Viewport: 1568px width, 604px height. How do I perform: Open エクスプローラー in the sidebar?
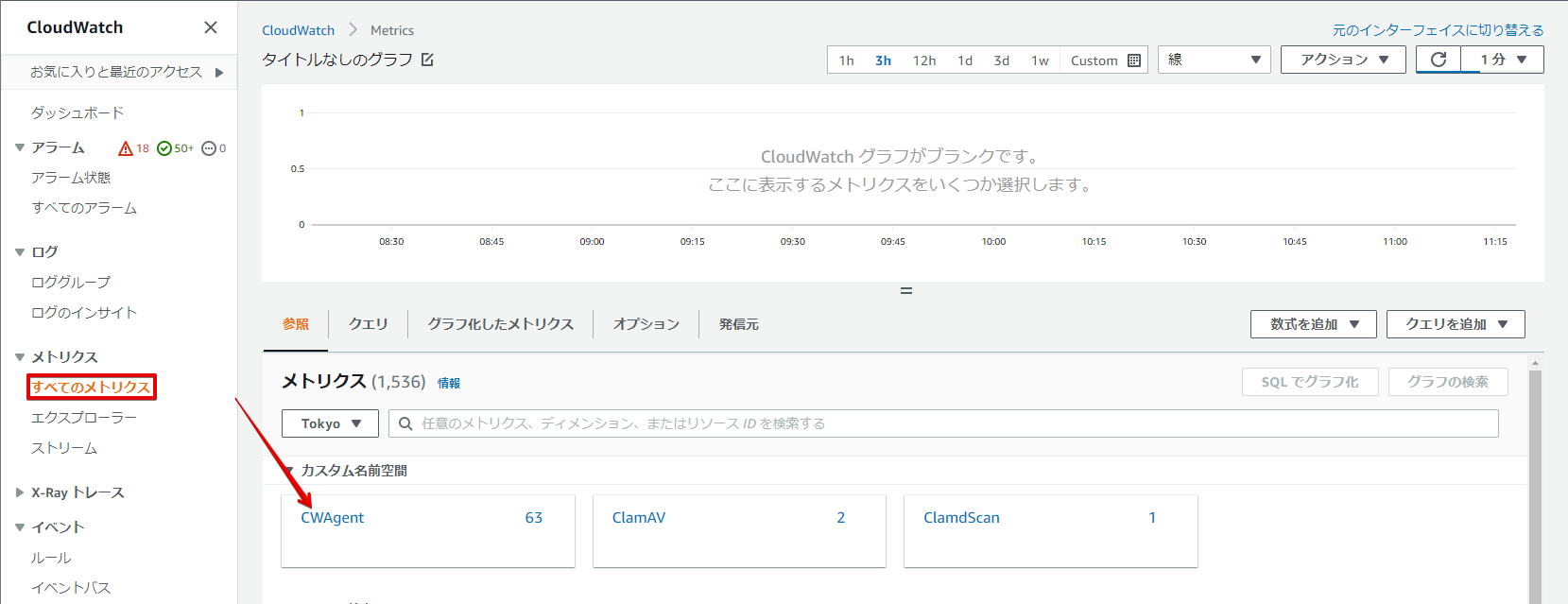click(x=84, y=418)
